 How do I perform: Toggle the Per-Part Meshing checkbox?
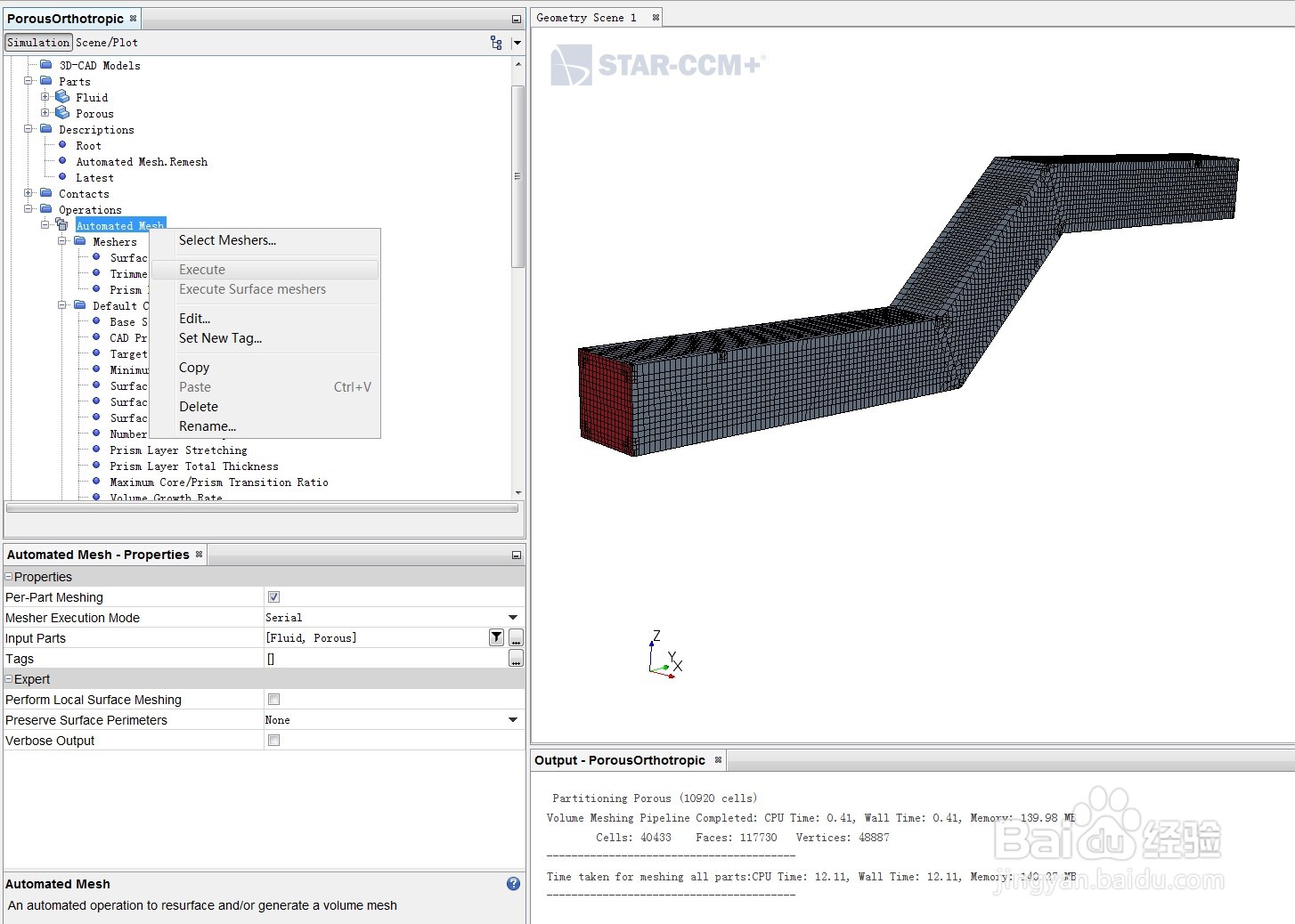(273, 596)
